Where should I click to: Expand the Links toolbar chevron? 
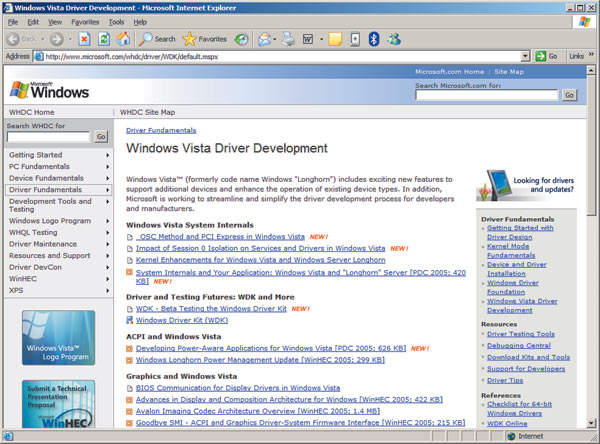pyautogui.click(x=591, y=54)
